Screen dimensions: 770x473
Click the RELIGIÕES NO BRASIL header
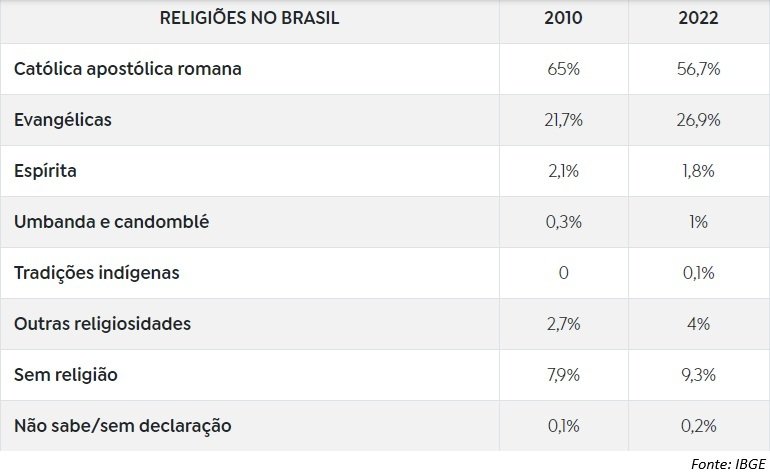249,18
